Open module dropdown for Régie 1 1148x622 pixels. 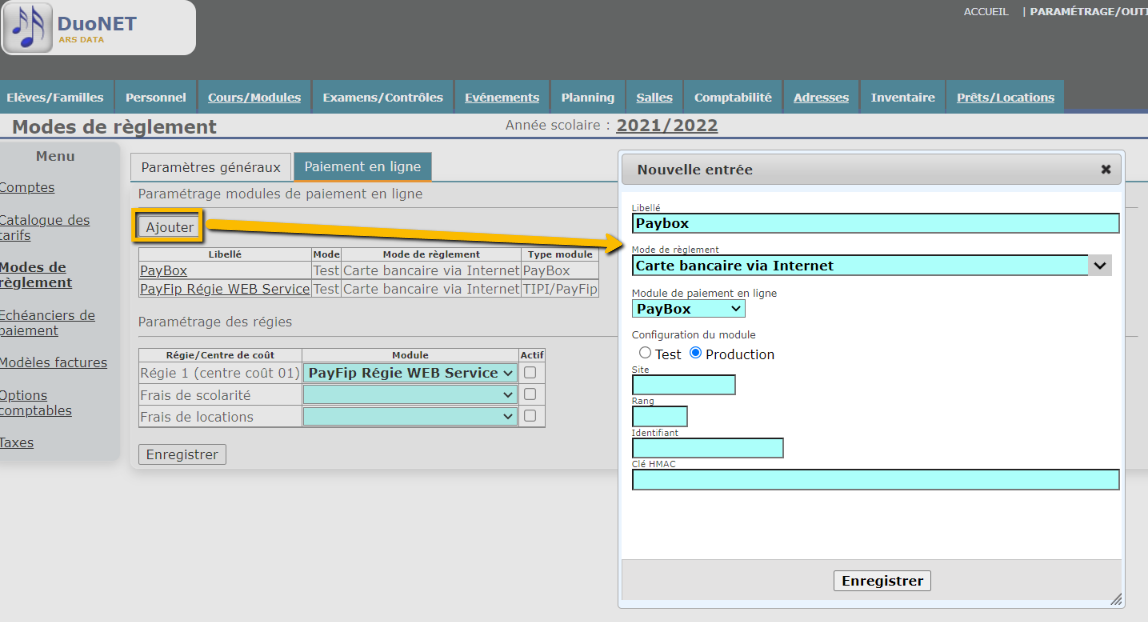(410, 373)
